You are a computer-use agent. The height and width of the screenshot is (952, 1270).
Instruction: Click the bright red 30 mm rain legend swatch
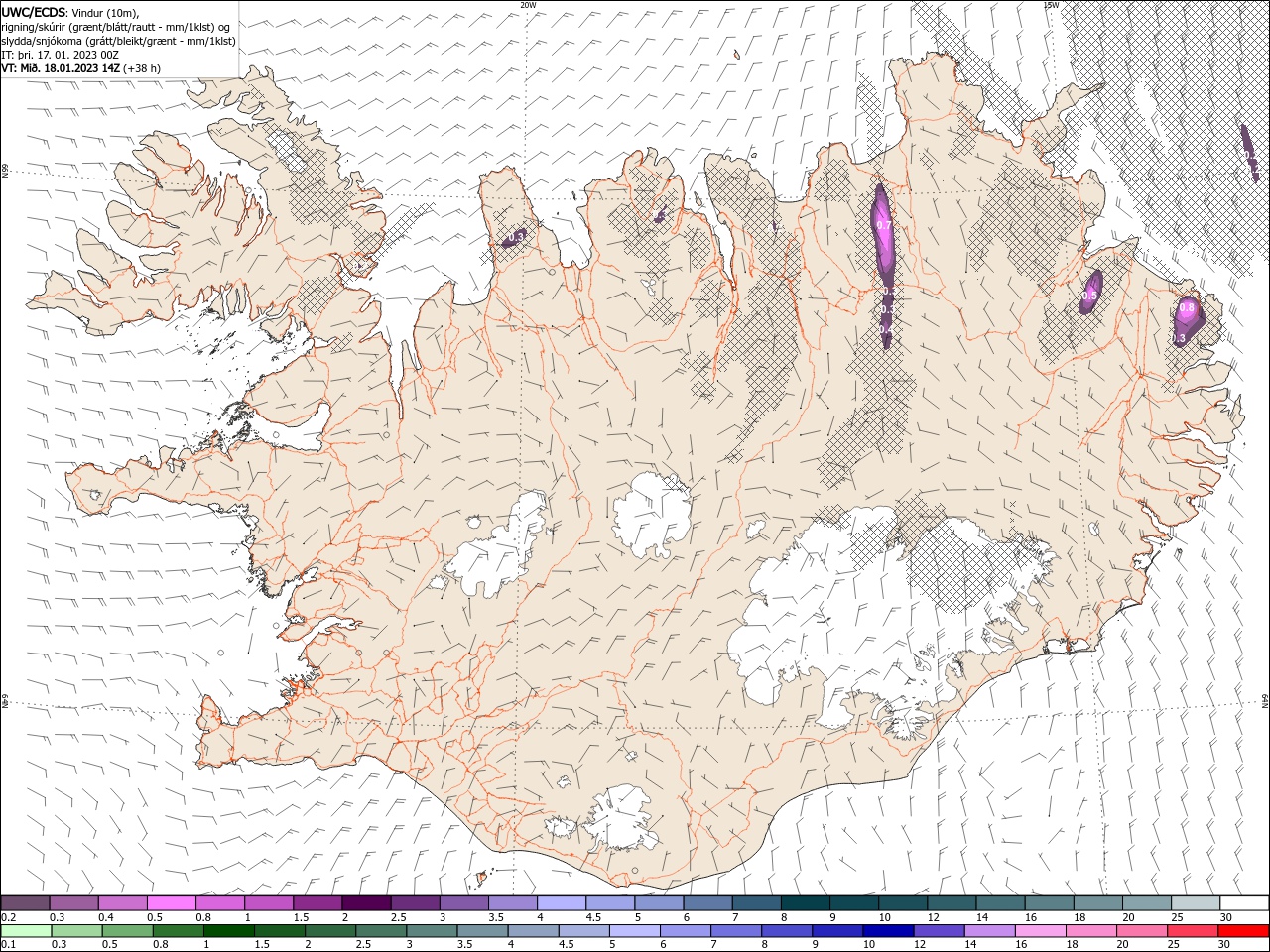pyautogui.click(x=1243, y=931)
